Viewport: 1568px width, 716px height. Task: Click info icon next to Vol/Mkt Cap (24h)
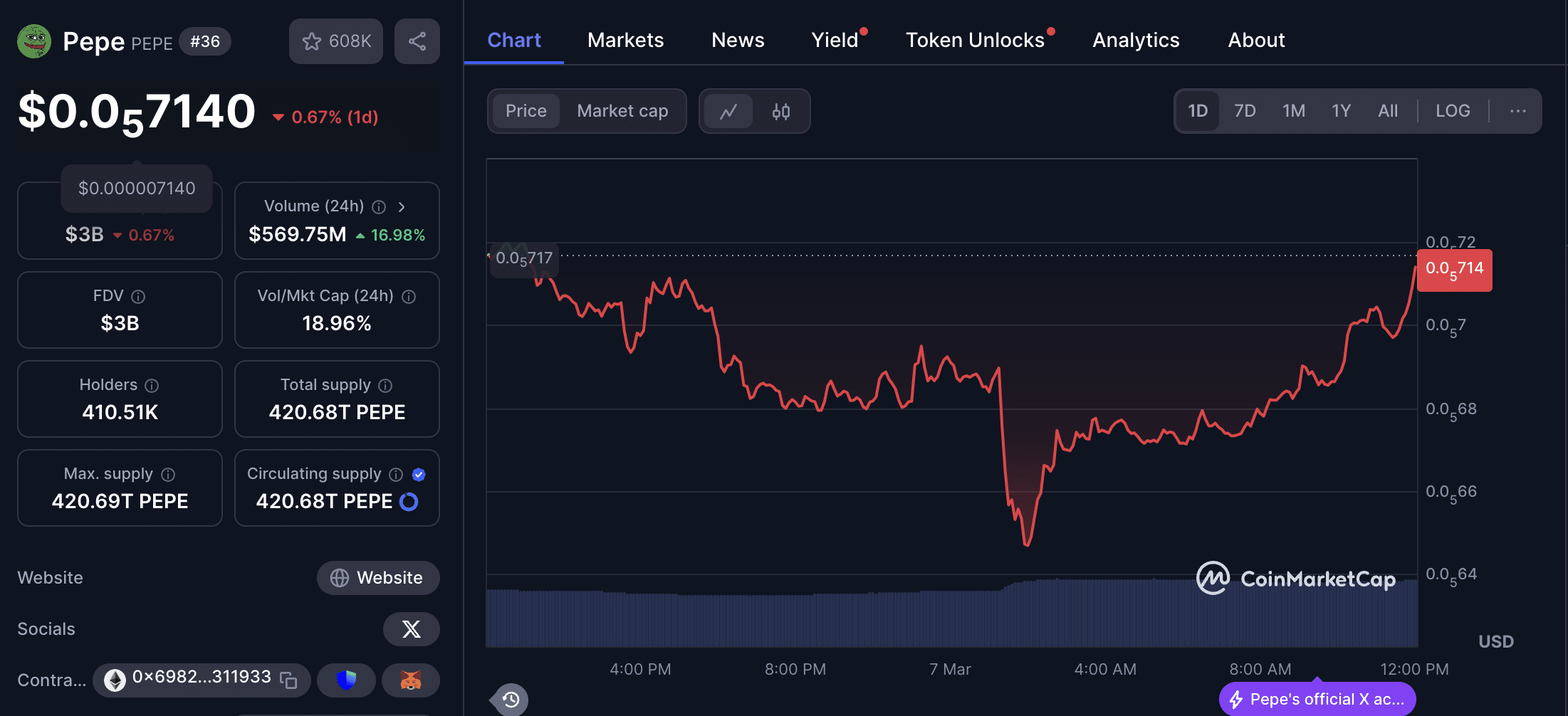tap(409, 296)
